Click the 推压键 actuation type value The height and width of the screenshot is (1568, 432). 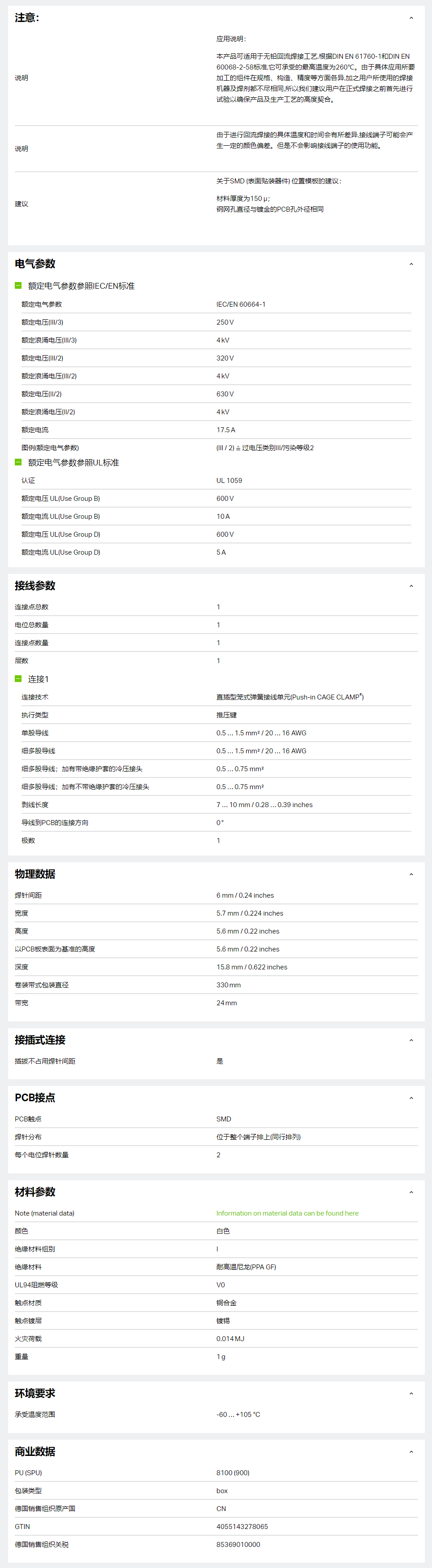point(226,715)
